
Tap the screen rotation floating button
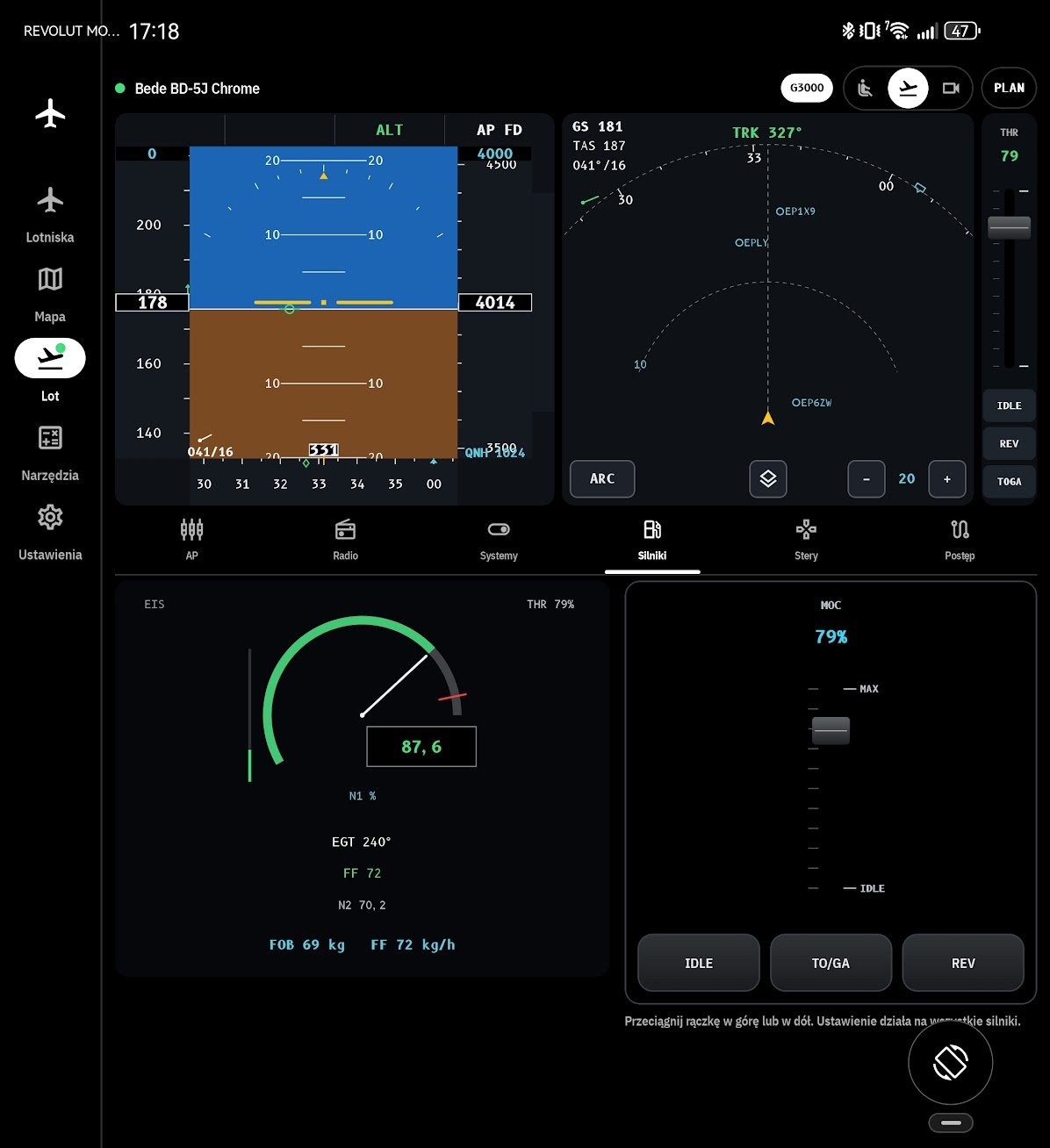(951, 1063)
